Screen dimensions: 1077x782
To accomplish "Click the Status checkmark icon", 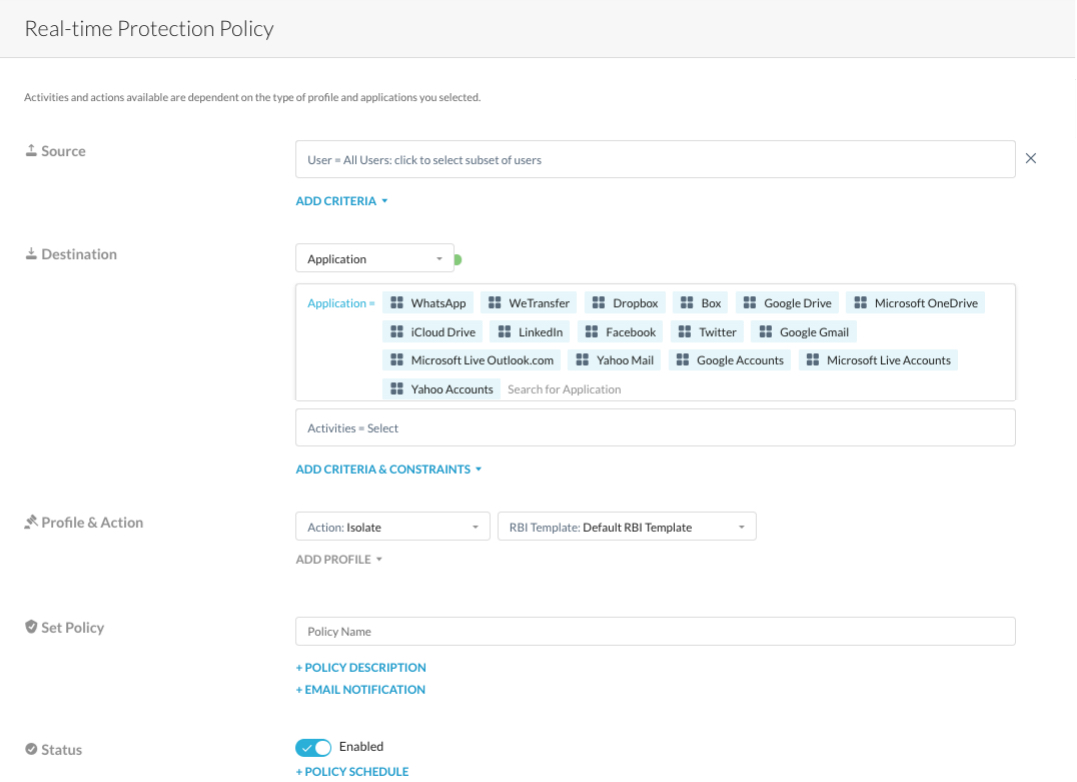I will click(31, 749).
